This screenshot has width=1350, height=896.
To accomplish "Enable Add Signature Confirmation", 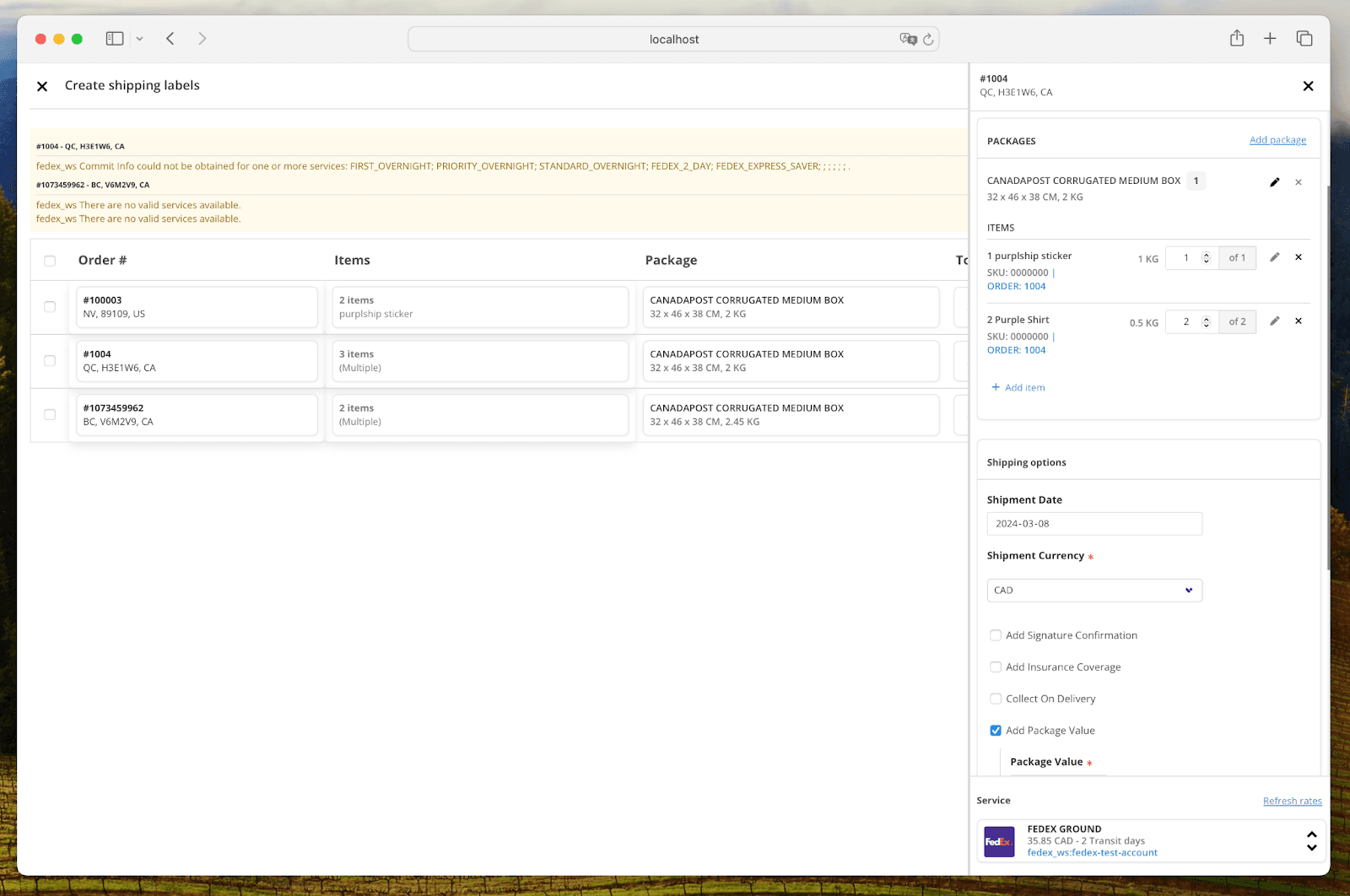I will 996,634.
